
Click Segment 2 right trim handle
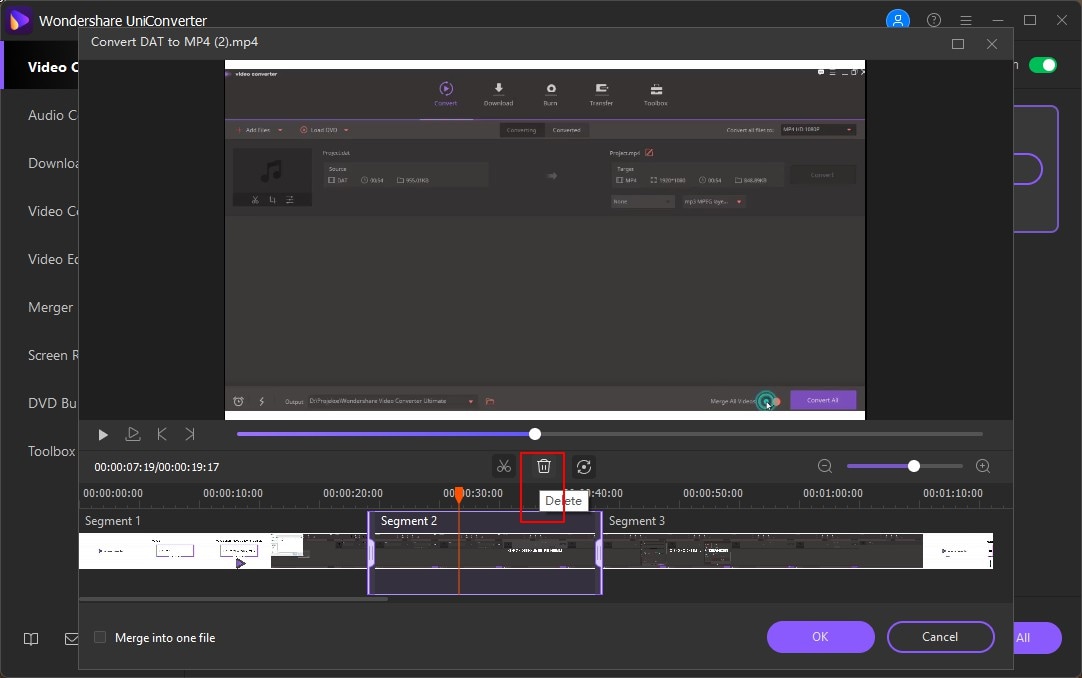point(598,552)
